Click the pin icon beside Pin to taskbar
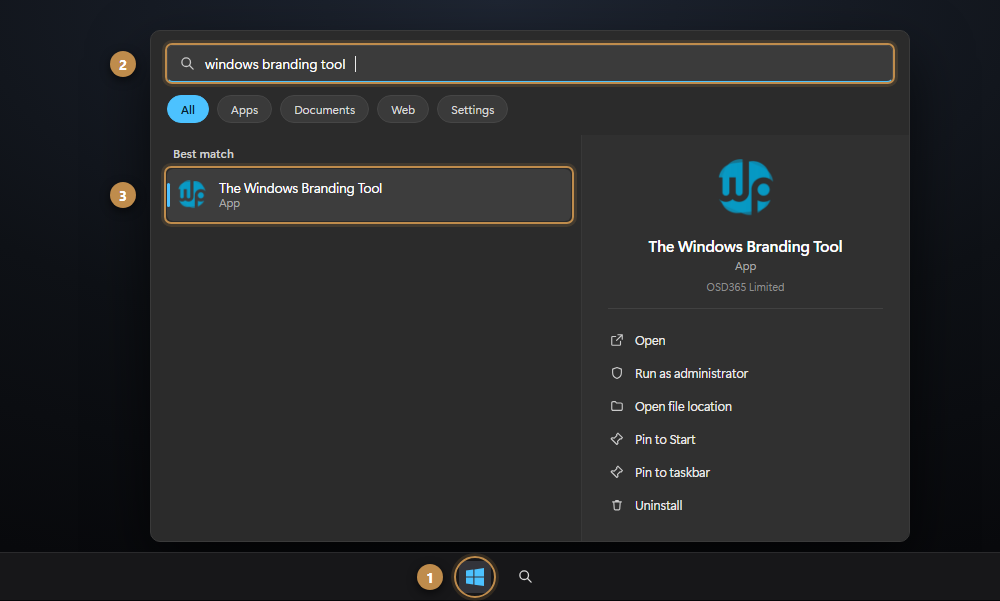1000x601 pixels. (617, 472)
